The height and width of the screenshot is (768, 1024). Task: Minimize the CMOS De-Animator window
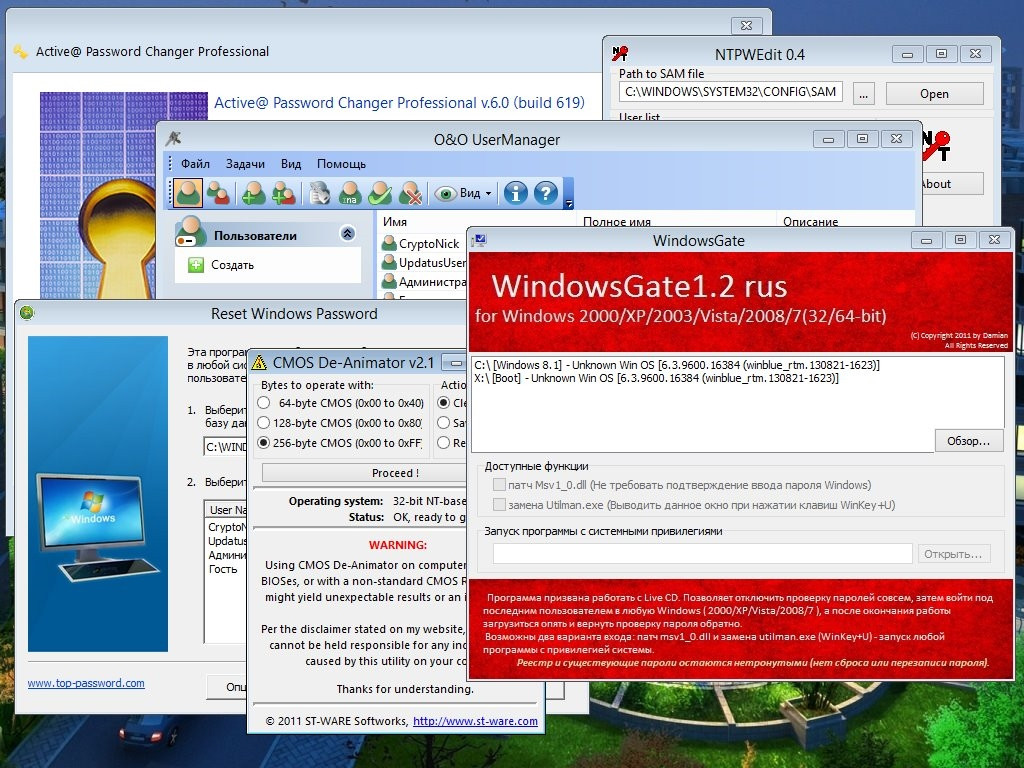456,362
